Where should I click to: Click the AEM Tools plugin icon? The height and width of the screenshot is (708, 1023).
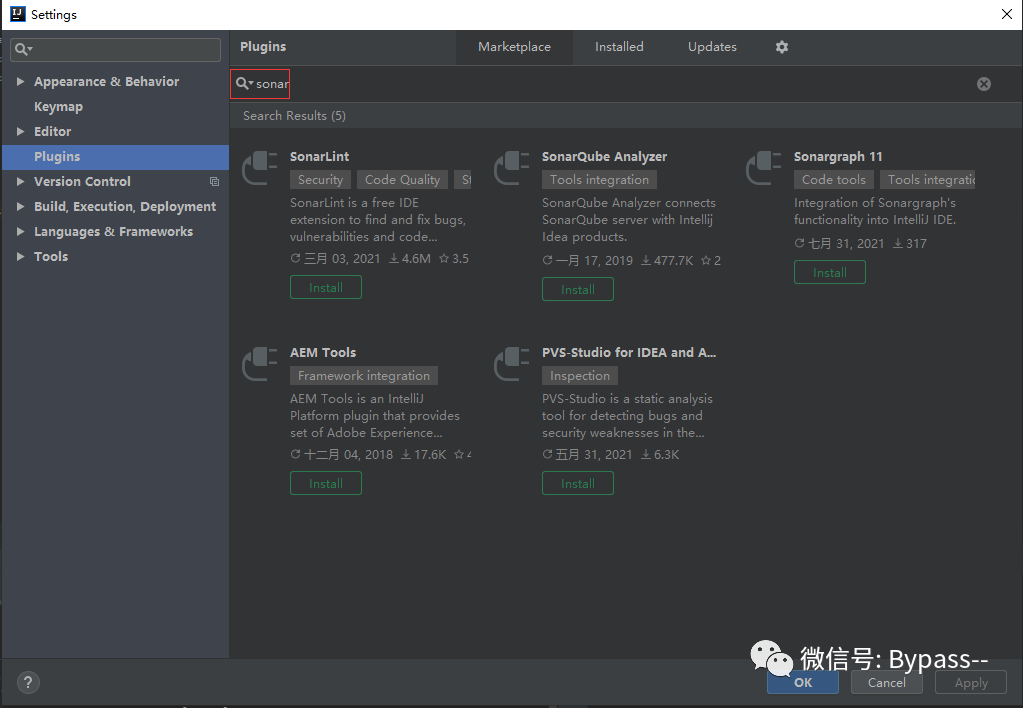click(260, 364)
